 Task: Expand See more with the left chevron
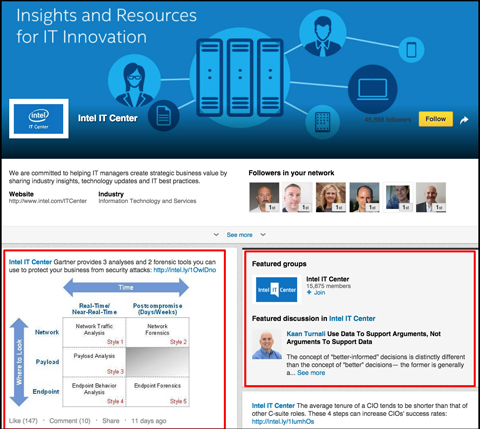pos(216,235)
